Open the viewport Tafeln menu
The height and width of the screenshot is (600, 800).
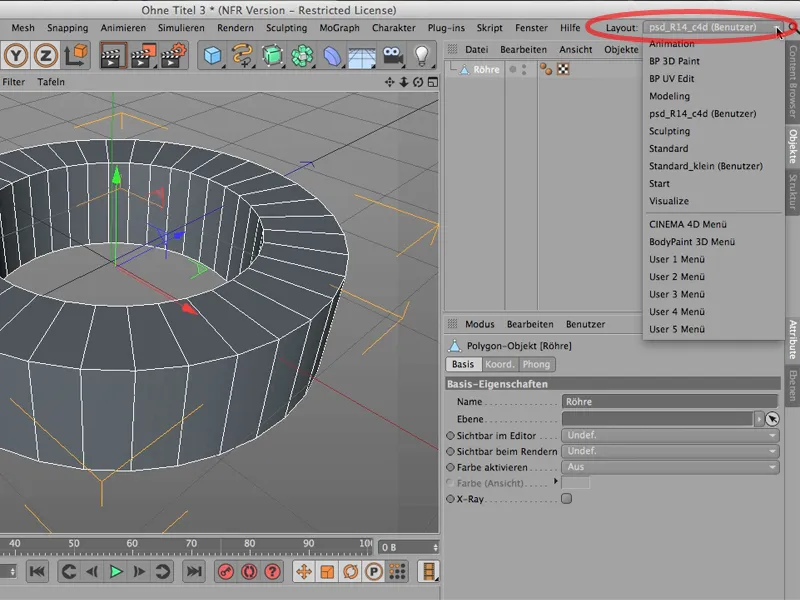pos(51,82)
